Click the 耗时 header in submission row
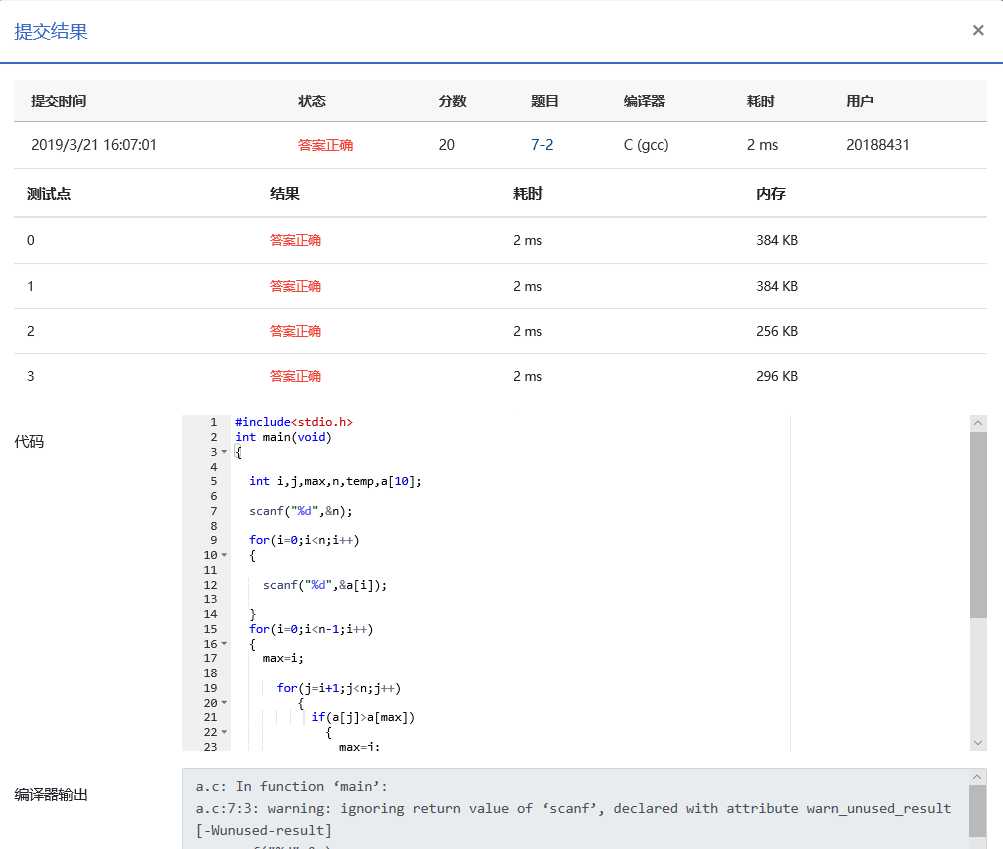The height and width of the screenshot is (849, 1003). click(761, 101)
